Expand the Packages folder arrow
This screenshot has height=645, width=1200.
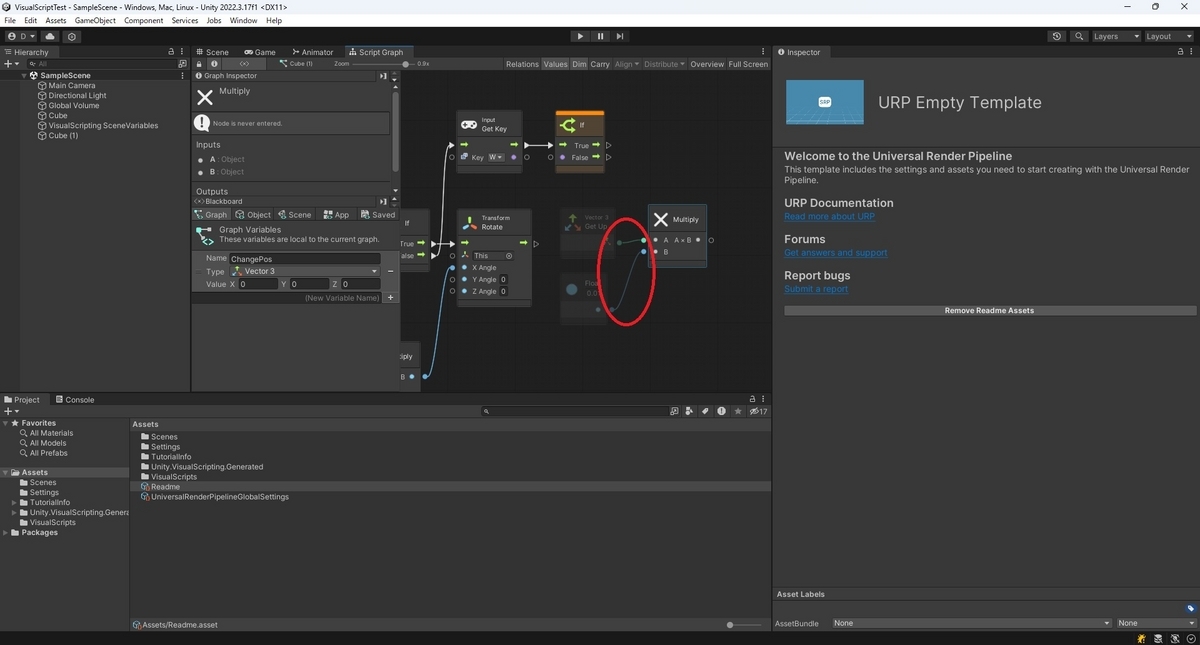[6, 533]
